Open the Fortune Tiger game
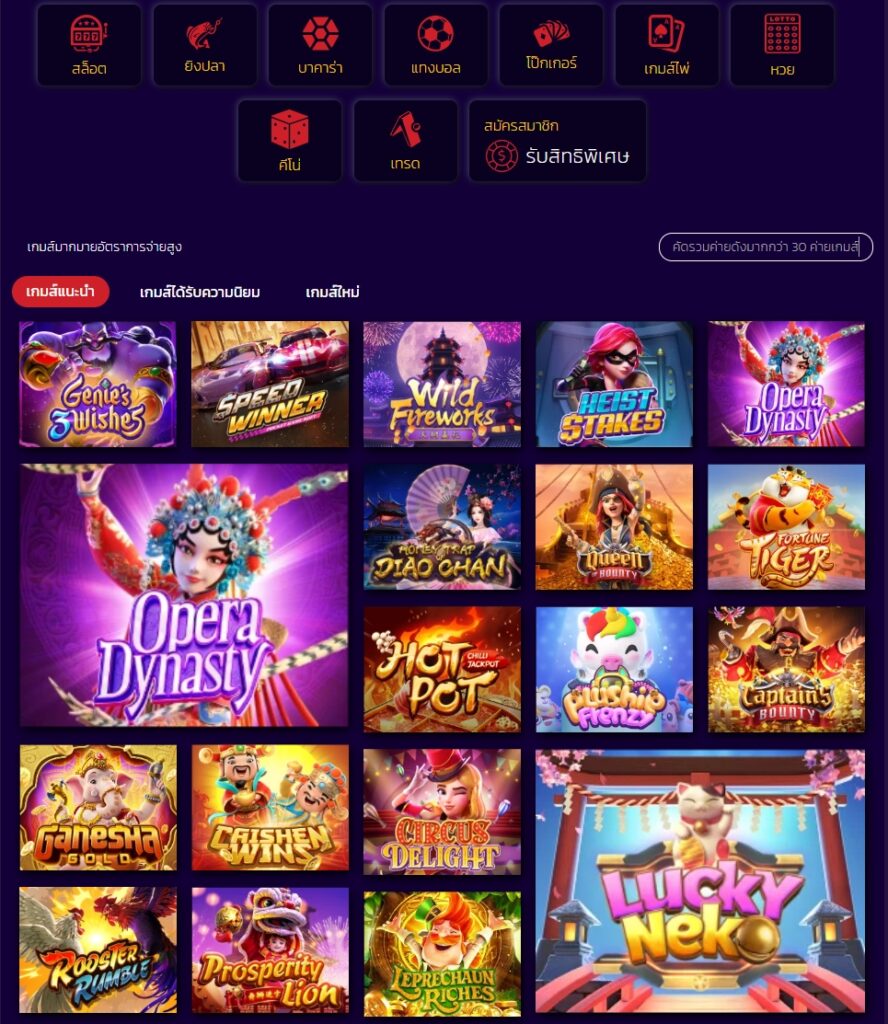The height and width of the screenshot is (1024, 888). point(786,527)
